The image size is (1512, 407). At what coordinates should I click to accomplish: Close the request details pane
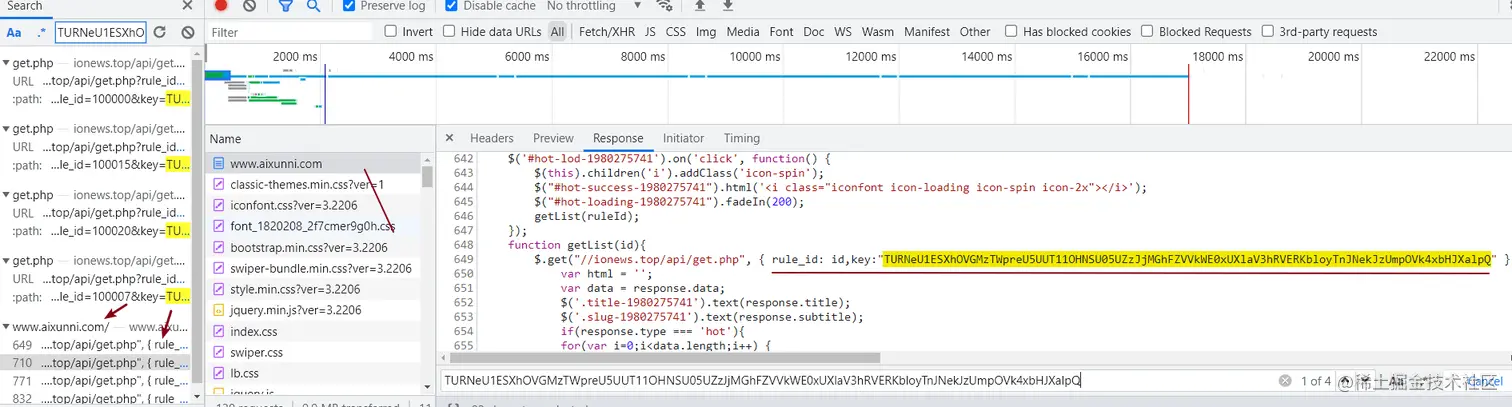449,138
